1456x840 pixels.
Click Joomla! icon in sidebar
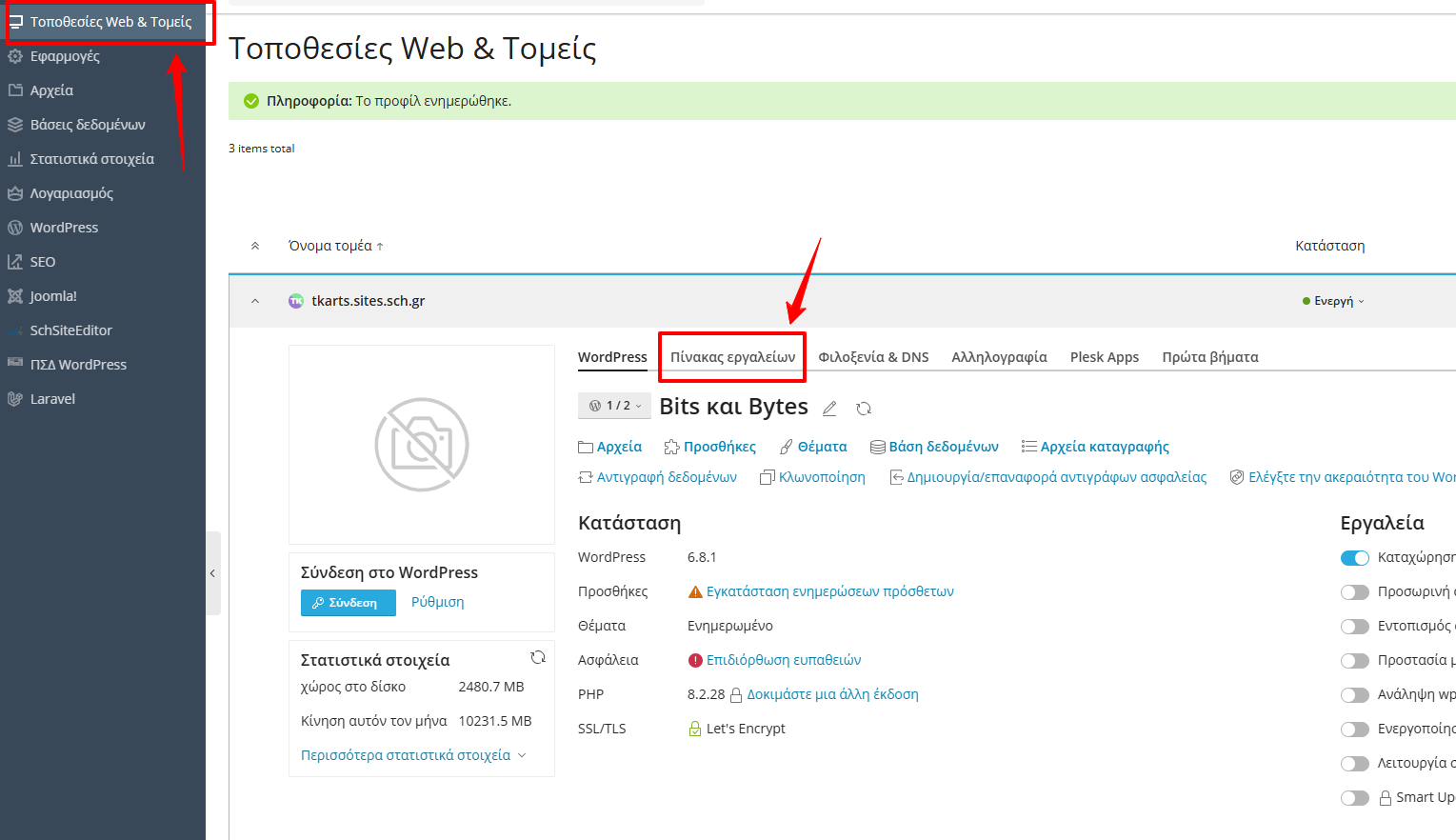[x=15, y=296]
